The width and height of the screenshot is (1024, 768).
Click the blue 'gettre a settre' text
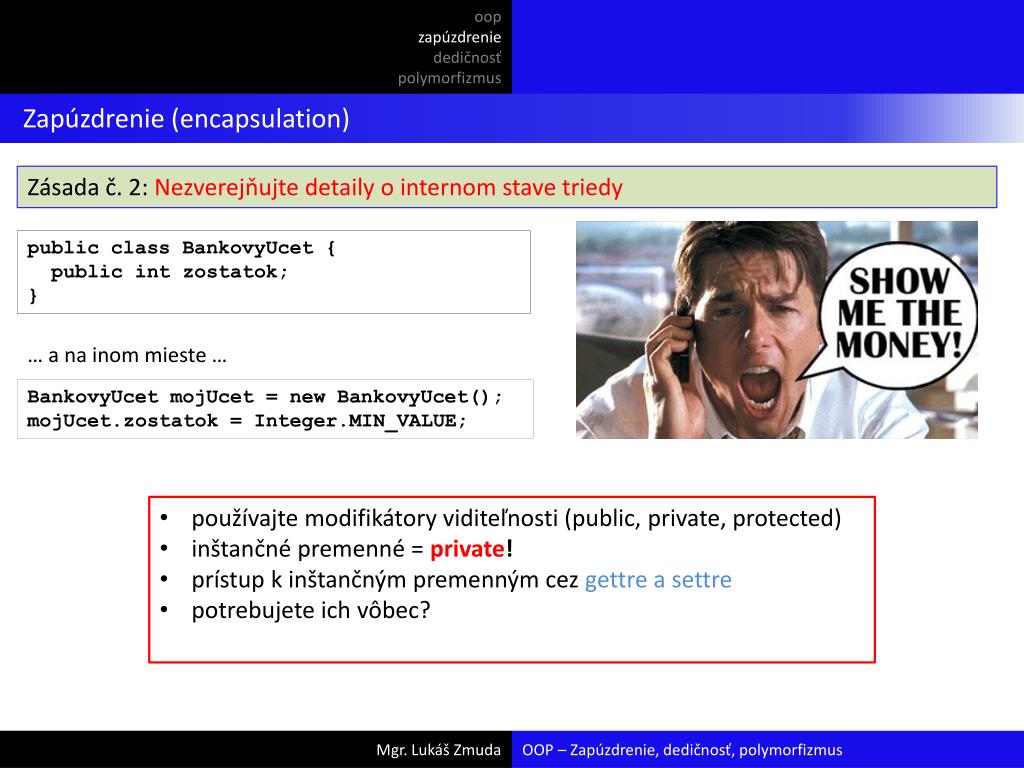click(x=658, y=580)
